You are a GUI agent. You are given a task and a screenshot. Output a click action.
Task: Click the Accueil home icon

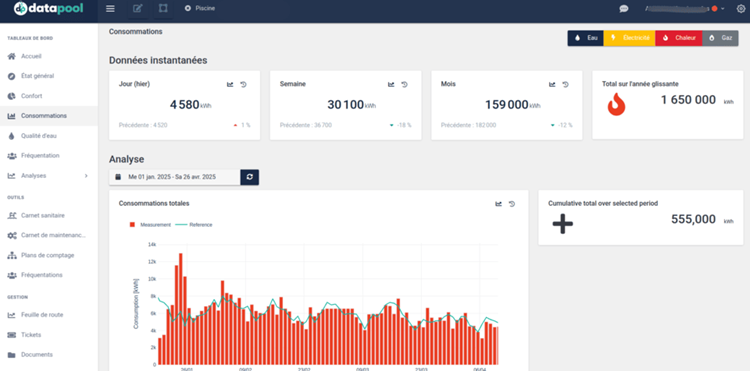coord(11,56)
